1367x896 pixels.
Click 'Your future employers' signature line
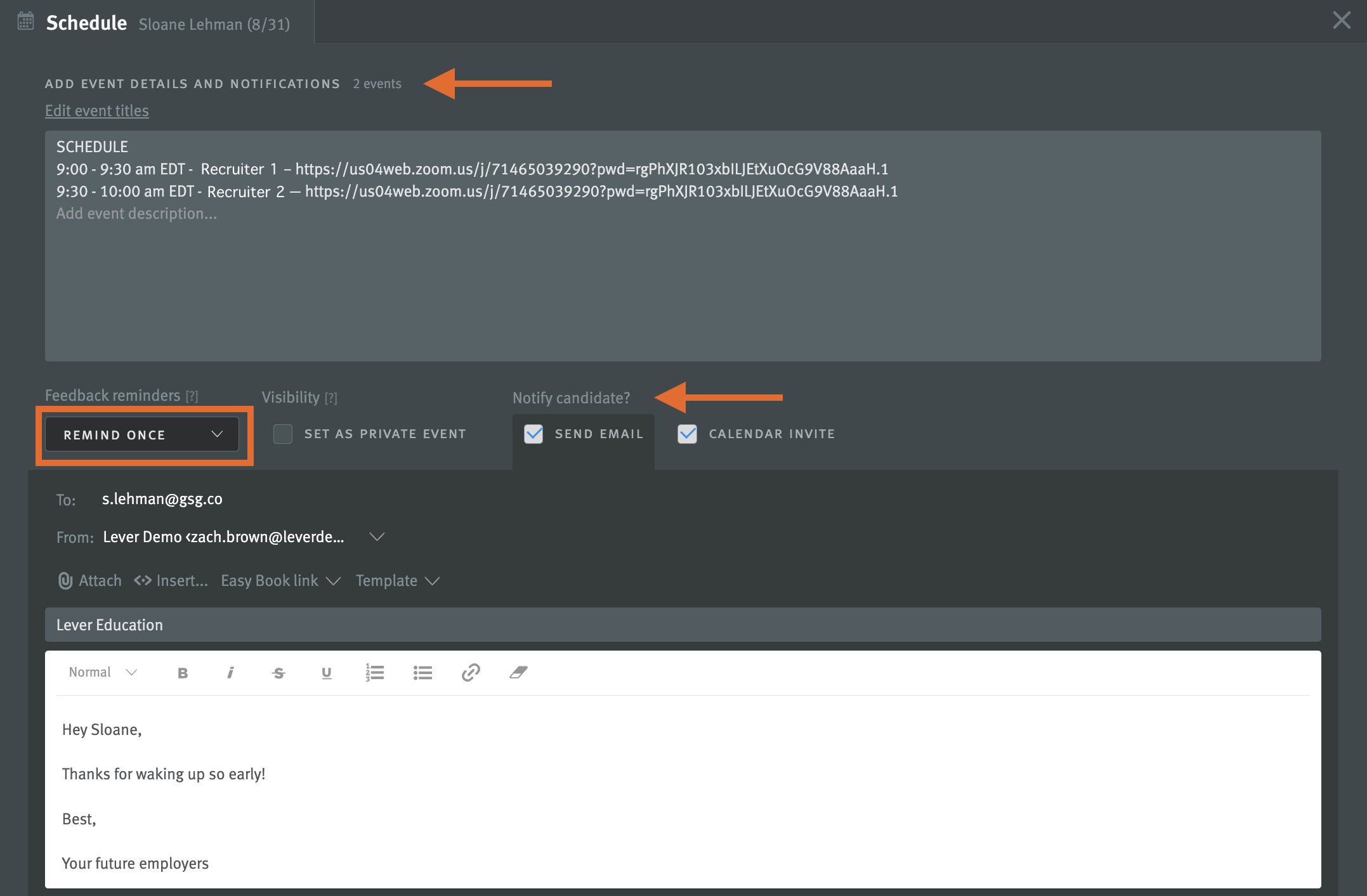[x=135, y=864]
